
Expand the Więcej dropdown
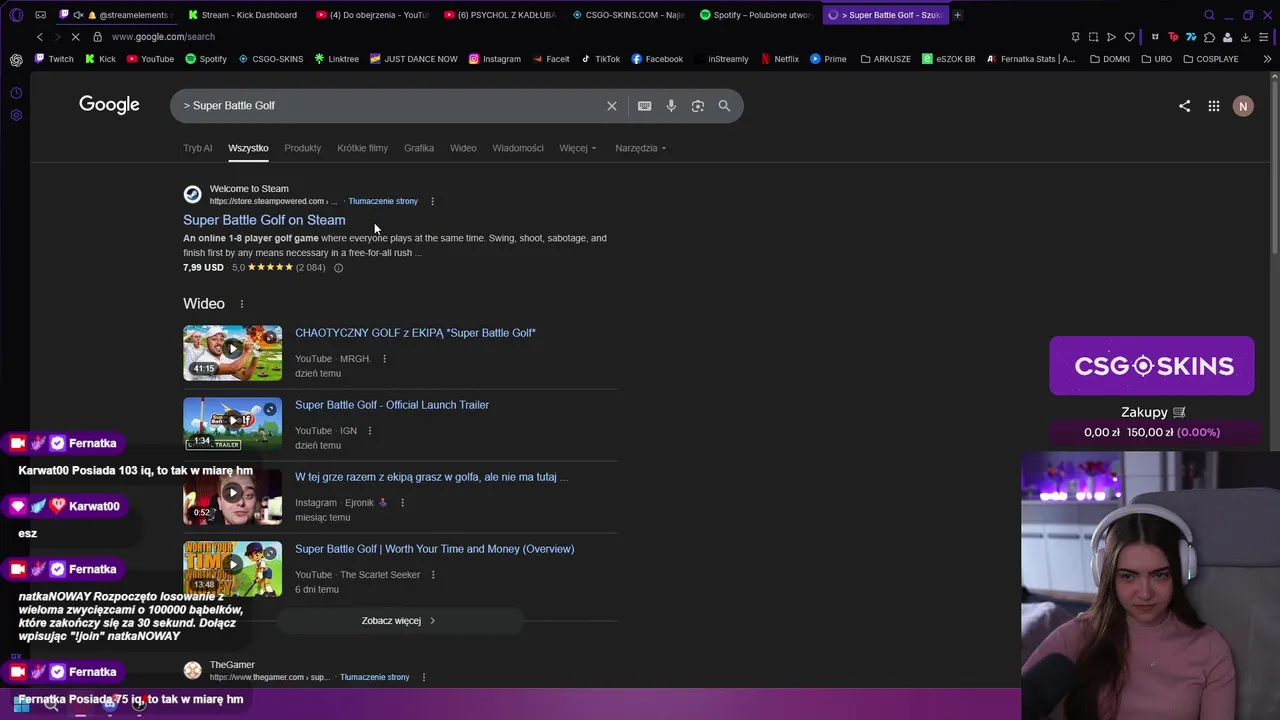[x=578, y=148]
